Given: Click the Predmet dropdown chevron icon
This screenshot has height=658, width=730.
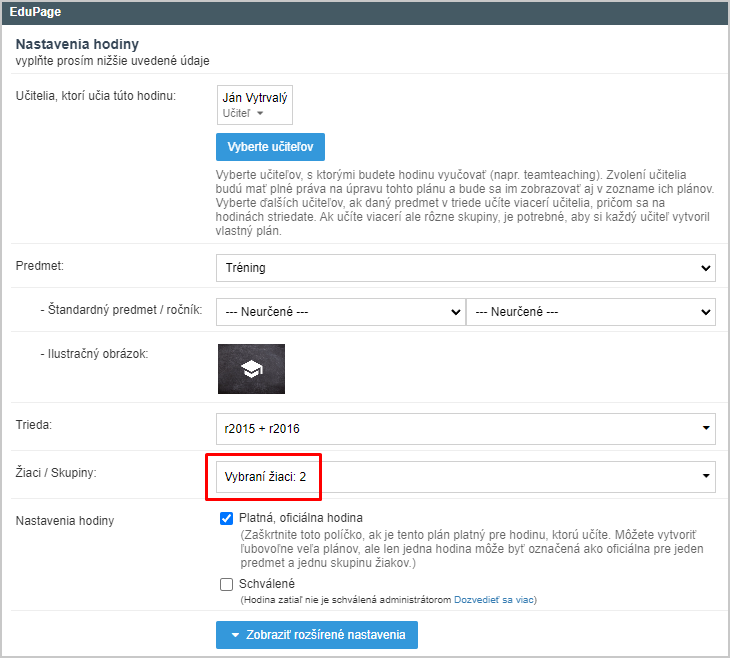Looking at the screenshot, I should 706,268.
